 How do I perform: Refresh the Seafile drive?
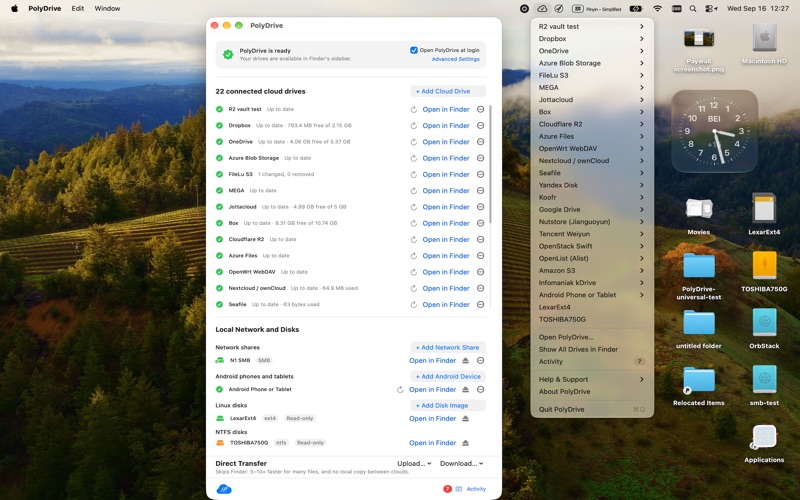click(414, 305)
